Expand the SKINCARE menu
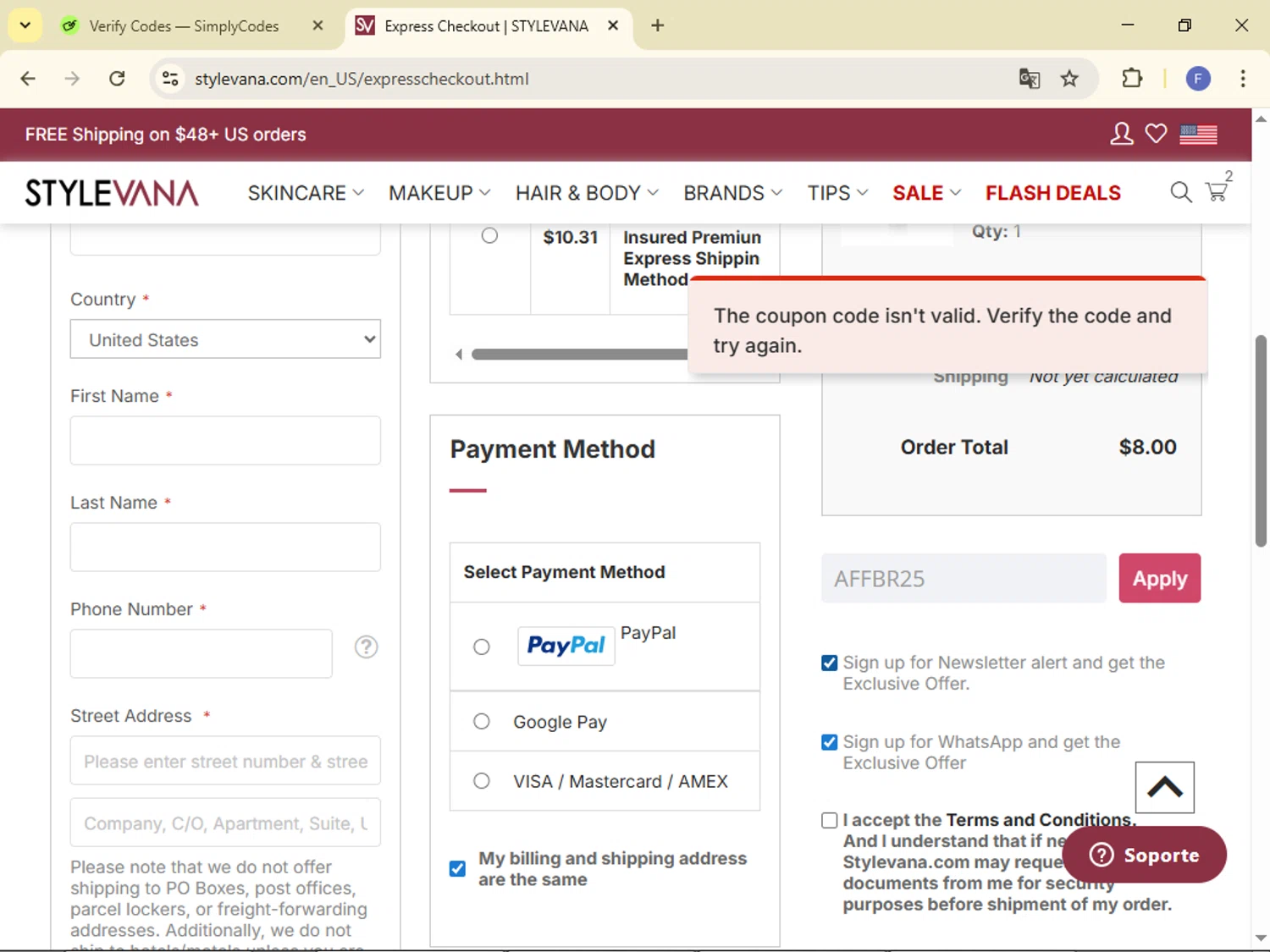Image resolution: width=1270 pixels, height=952 pixels. [306, 193]
